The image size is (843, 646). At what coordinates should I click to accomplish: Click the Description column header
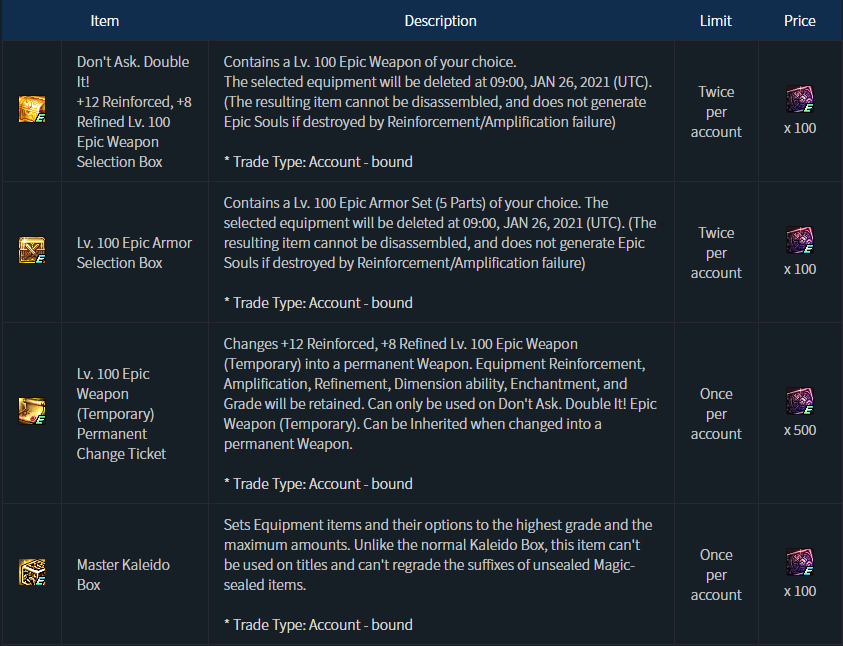click(x=440, y=21)
